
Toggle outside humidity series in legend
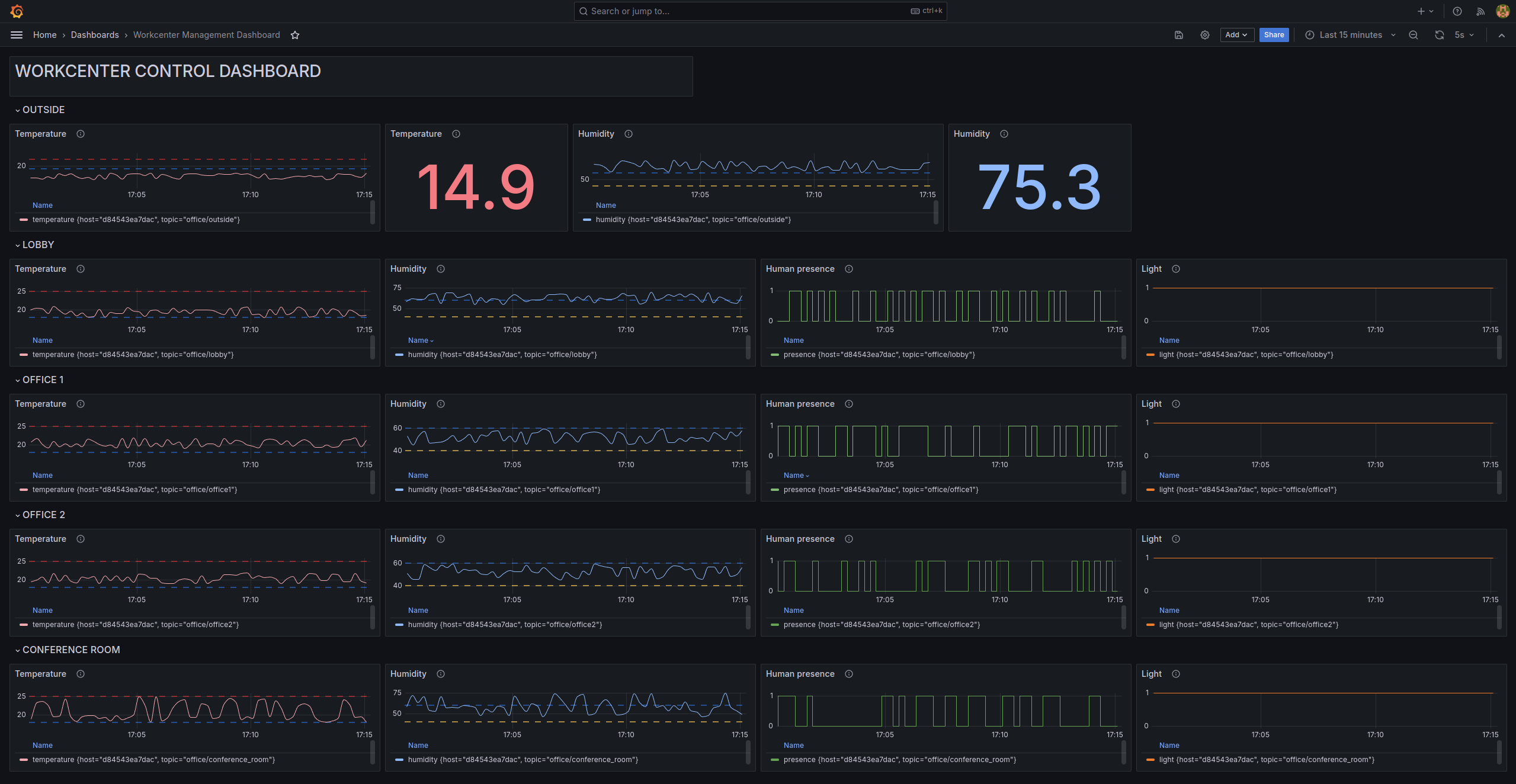coord(693,220)
